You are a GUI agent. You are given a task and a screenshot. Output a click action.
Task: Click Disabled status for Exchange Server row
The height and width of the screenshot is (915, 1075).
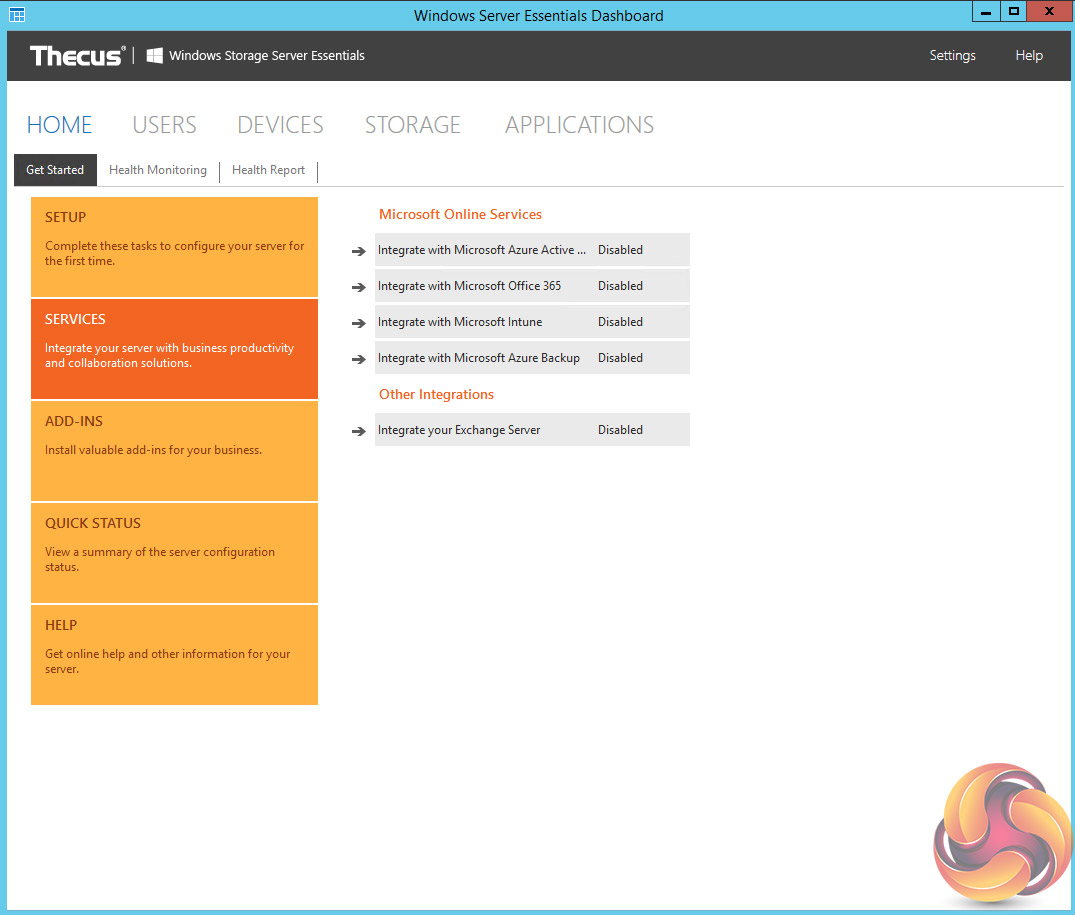(x=620, y=430)
